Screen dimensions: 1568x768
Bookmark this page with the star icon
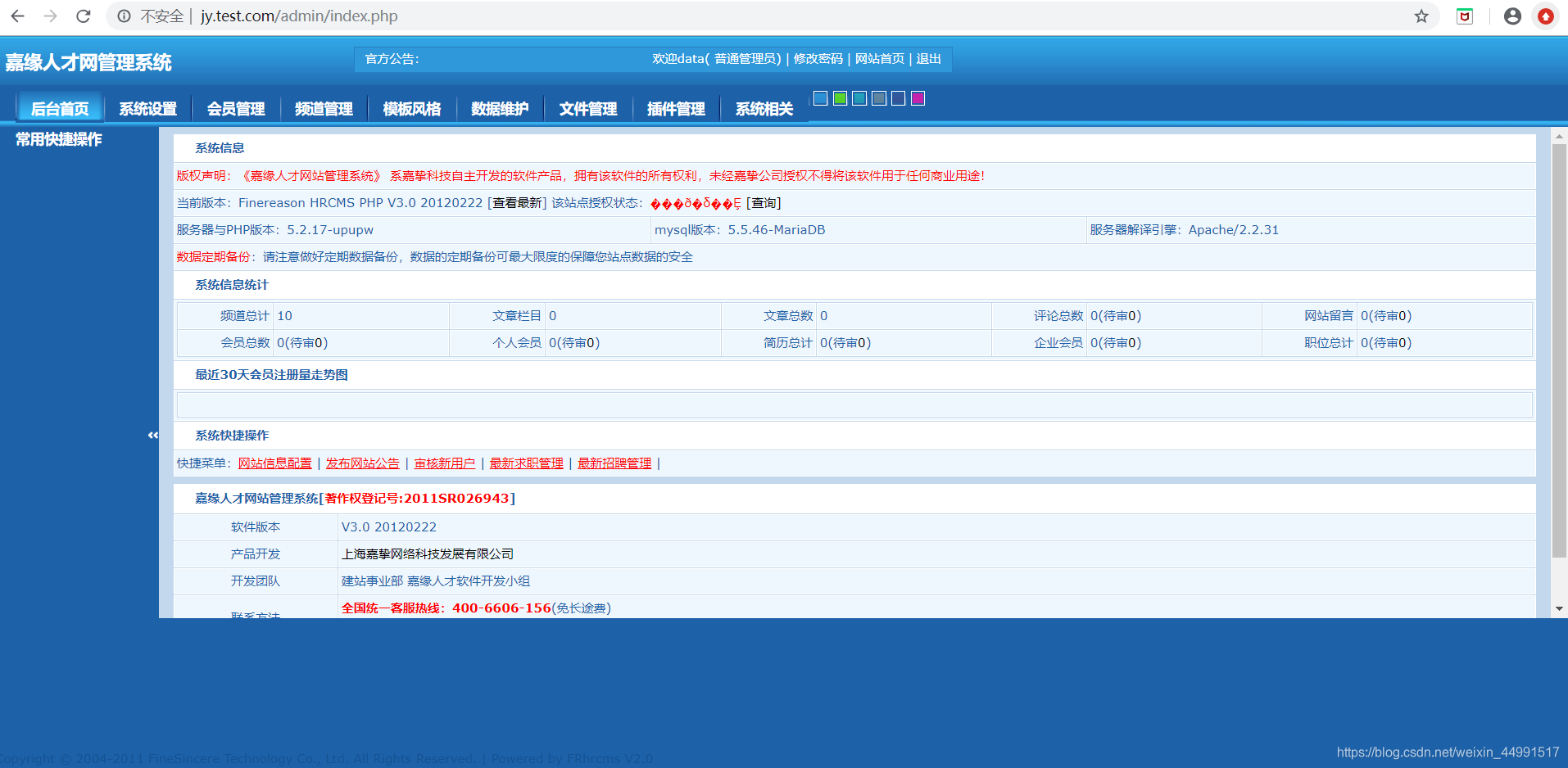[x=1421, y=16]
